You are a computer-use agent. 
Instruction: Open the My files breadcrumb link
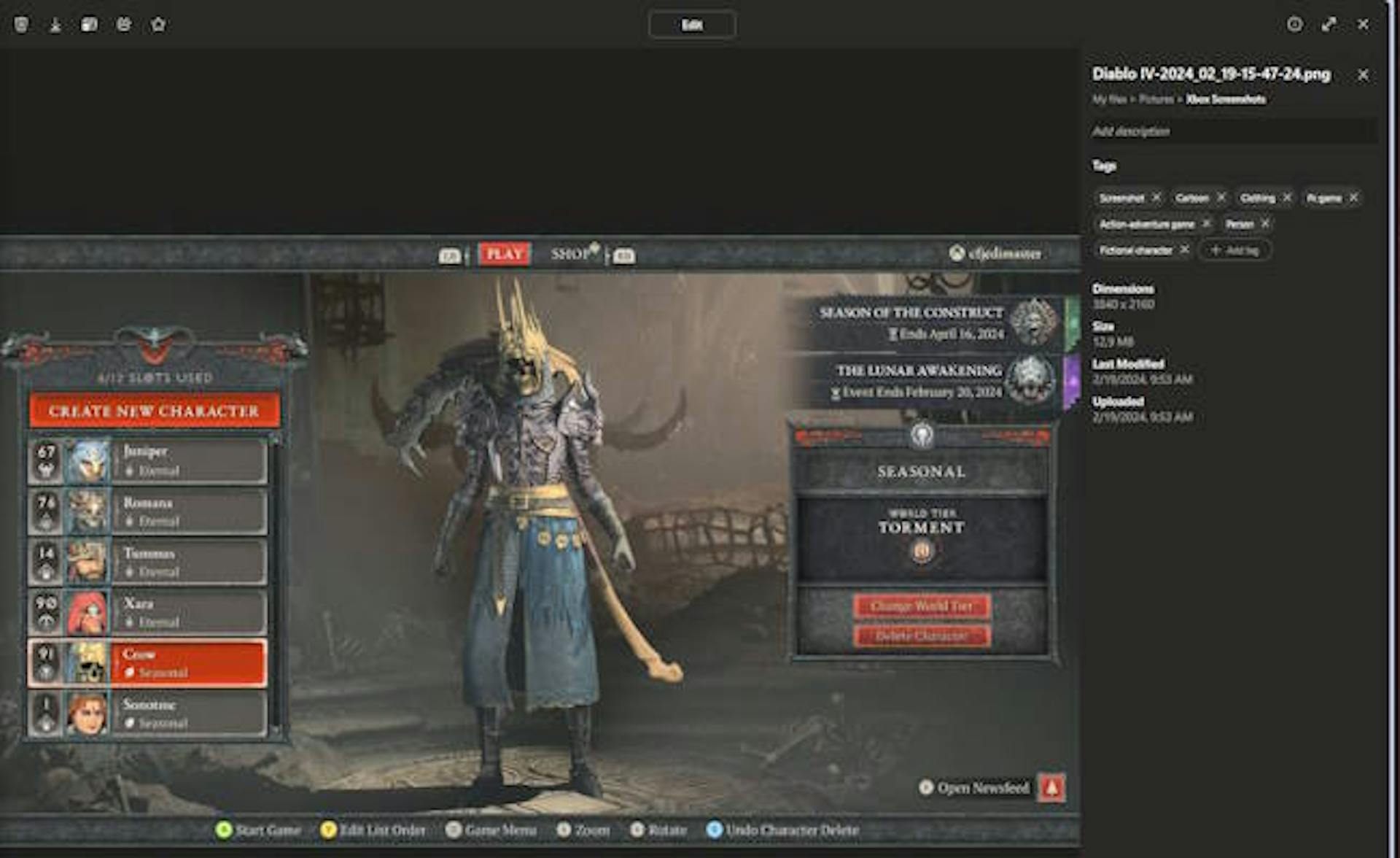[1109, 99]
